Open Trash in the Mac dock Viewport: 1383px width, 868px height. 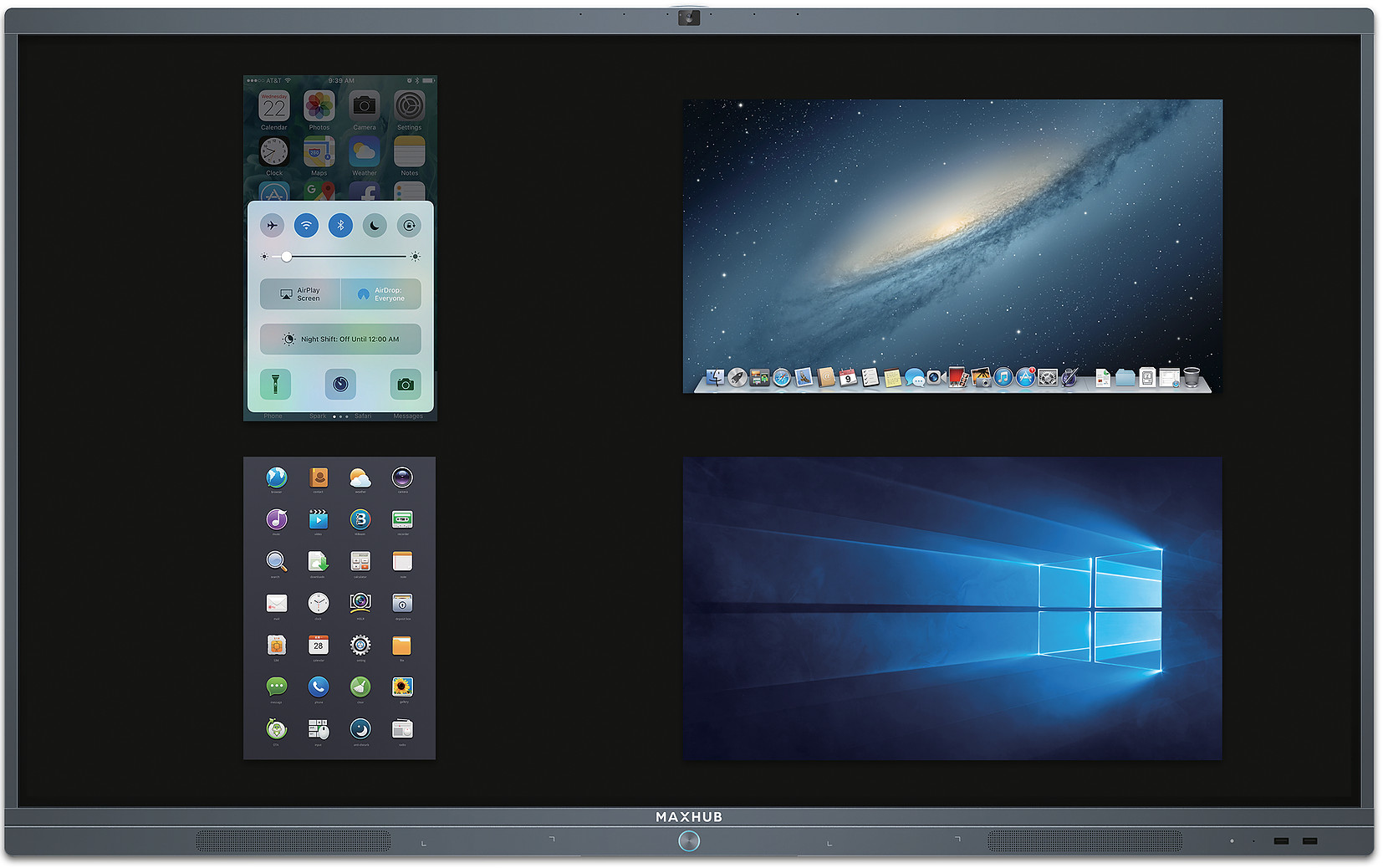tap(1192, 377)
